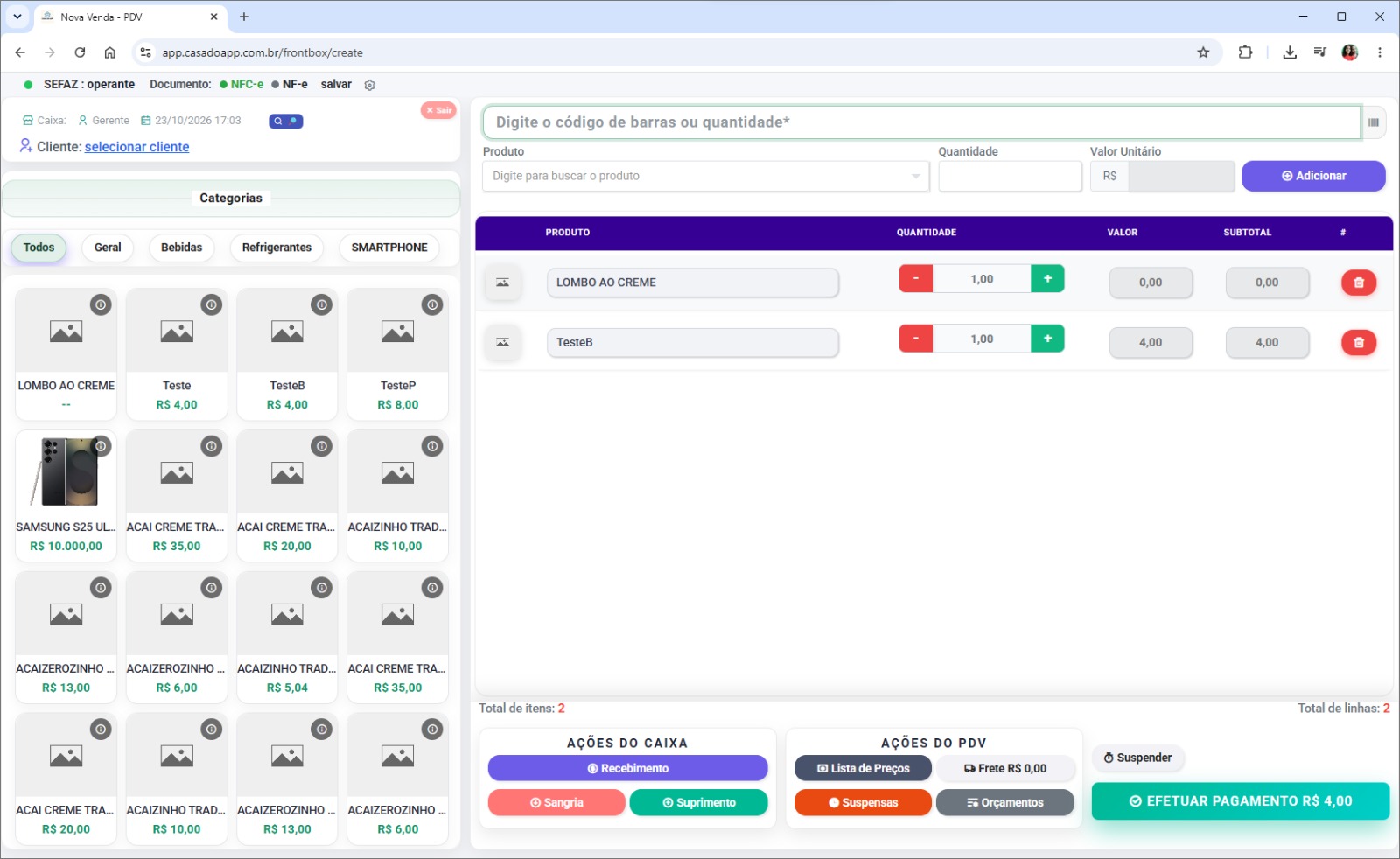Viewport: 1400px width, 859px height.
Task: Remove the TesteB line with the red trash icon
Action: click(x=1359, y=342)
